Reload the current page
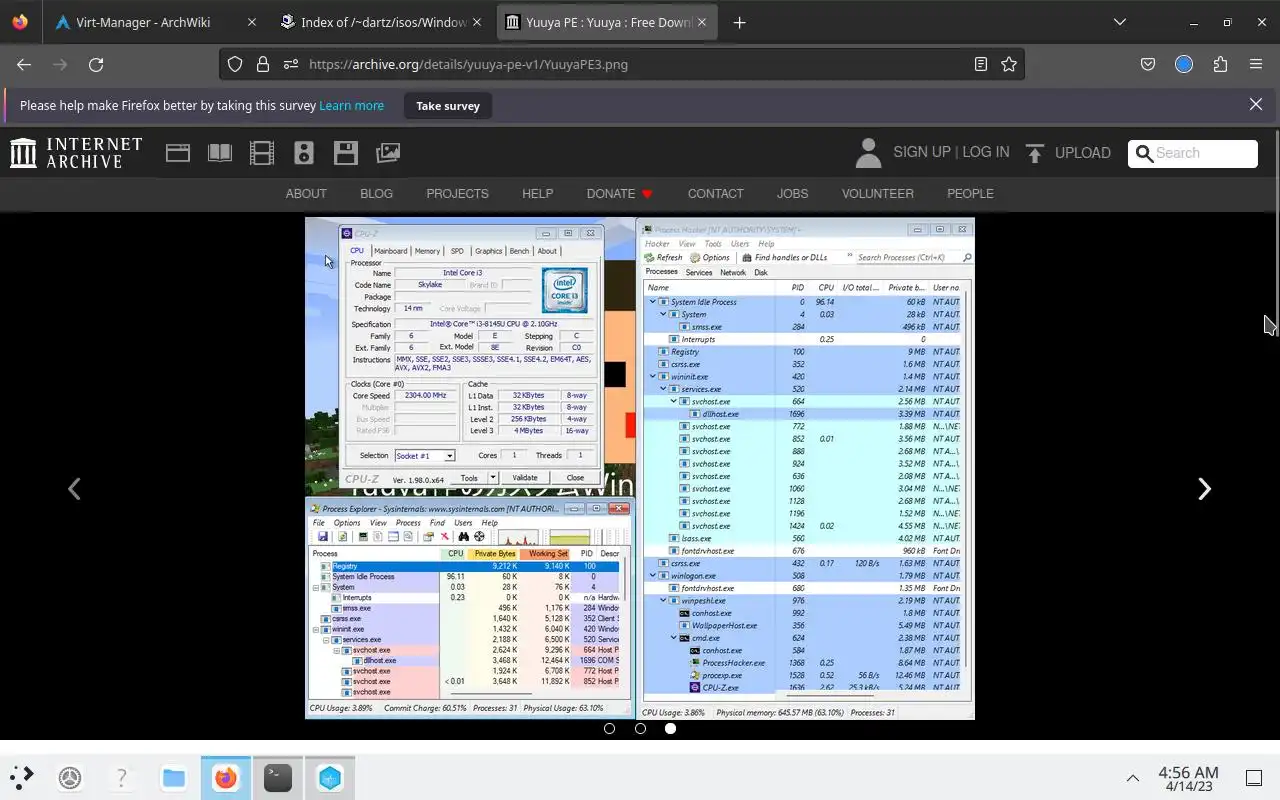 click(x=96, y=64)
